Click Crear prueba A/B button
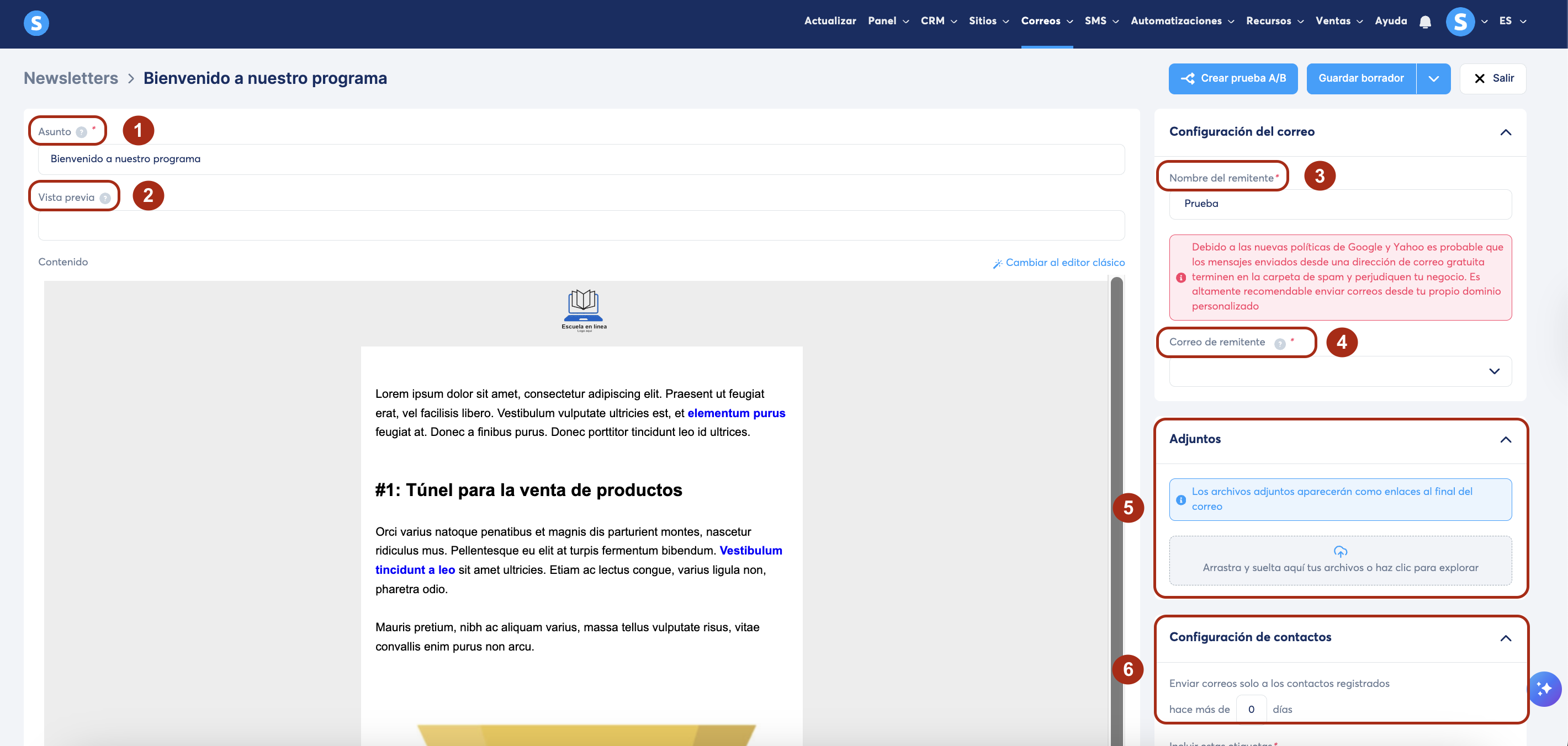Image resolution: width=1568 pixels, height=746 pixels. click(x=1233, y=78)
